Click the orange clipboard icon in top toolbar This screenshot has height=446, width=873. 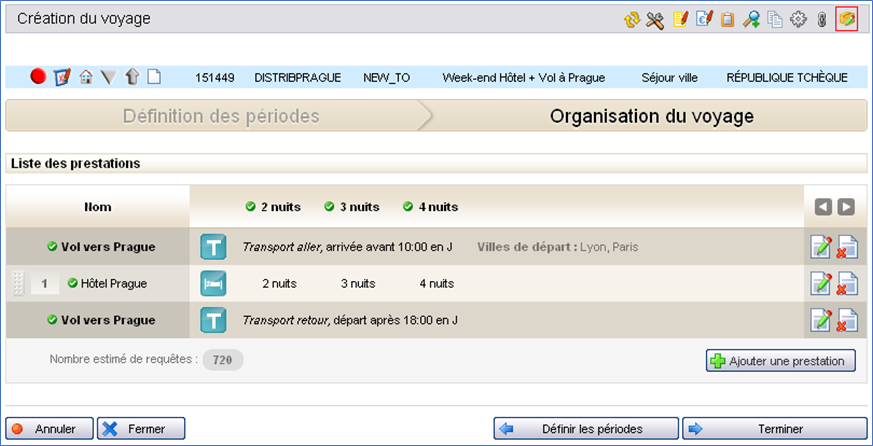pyautogui.click(x=728, y=19)
